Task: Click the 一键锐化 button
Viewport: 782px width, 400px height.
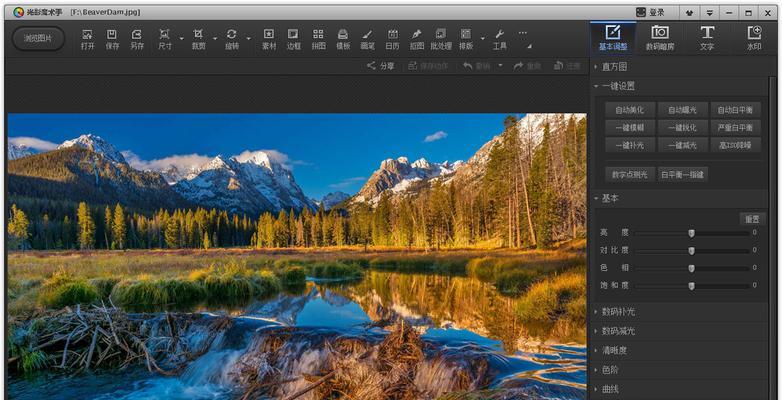Action: click(683, 127)
